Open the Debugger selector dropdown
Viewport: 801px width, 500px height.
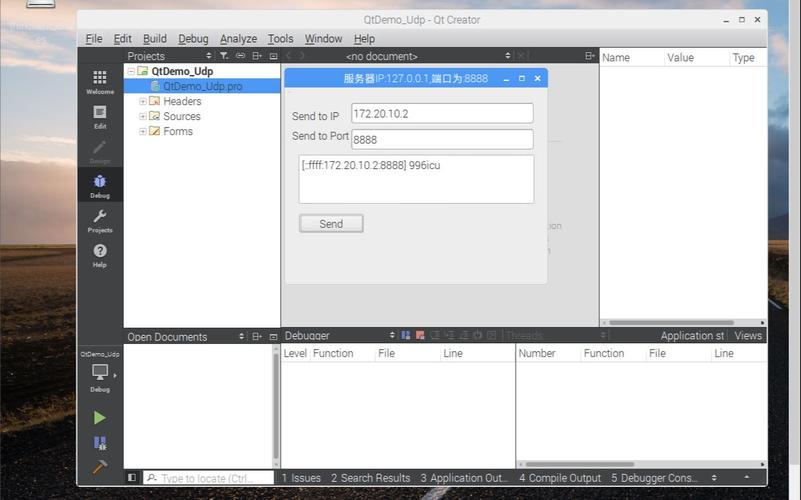(x=392, y=335)
